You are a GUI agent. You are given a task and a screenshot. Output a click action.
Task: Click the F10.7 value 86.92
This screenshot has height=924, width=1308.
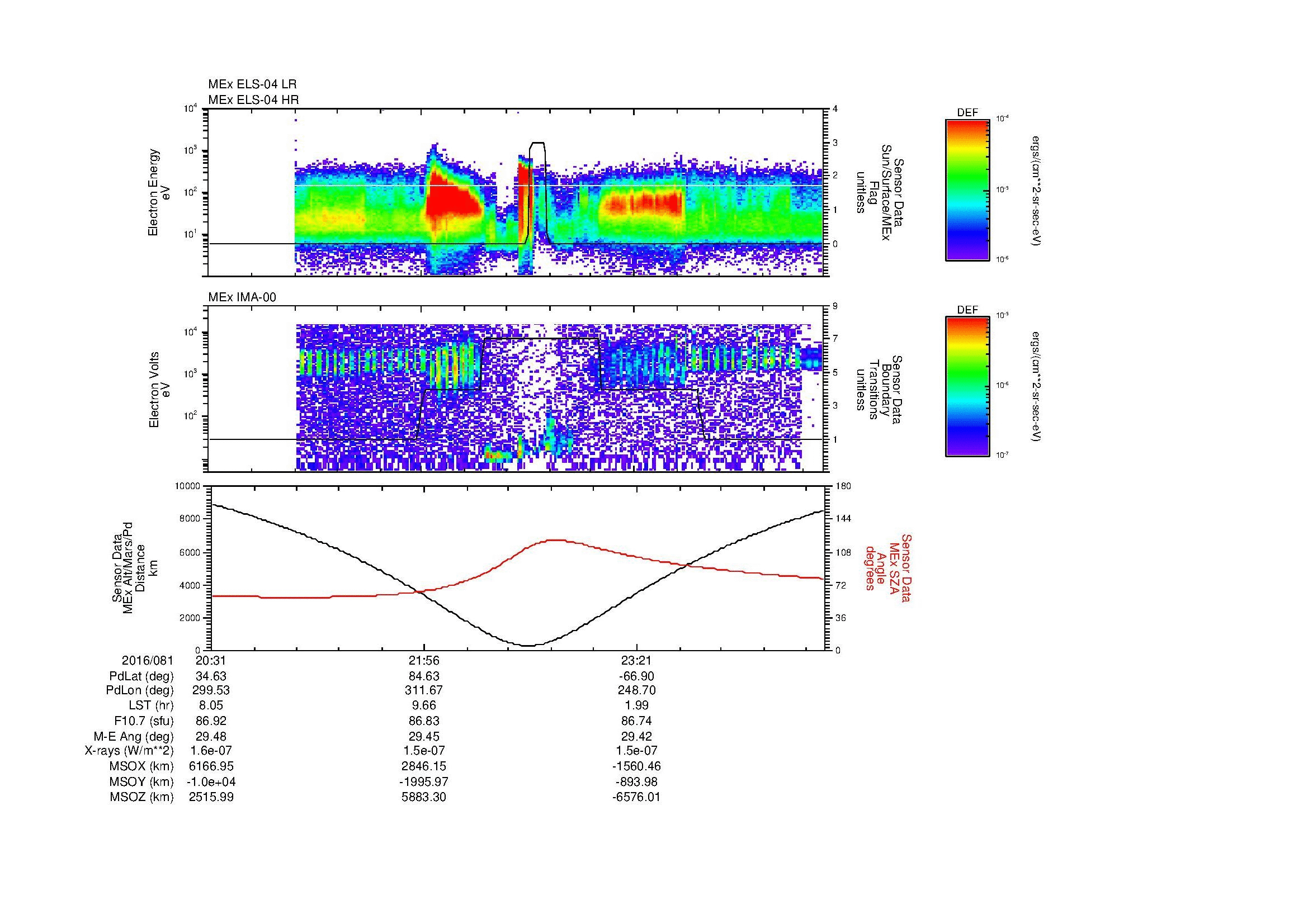tap(211, 721)
